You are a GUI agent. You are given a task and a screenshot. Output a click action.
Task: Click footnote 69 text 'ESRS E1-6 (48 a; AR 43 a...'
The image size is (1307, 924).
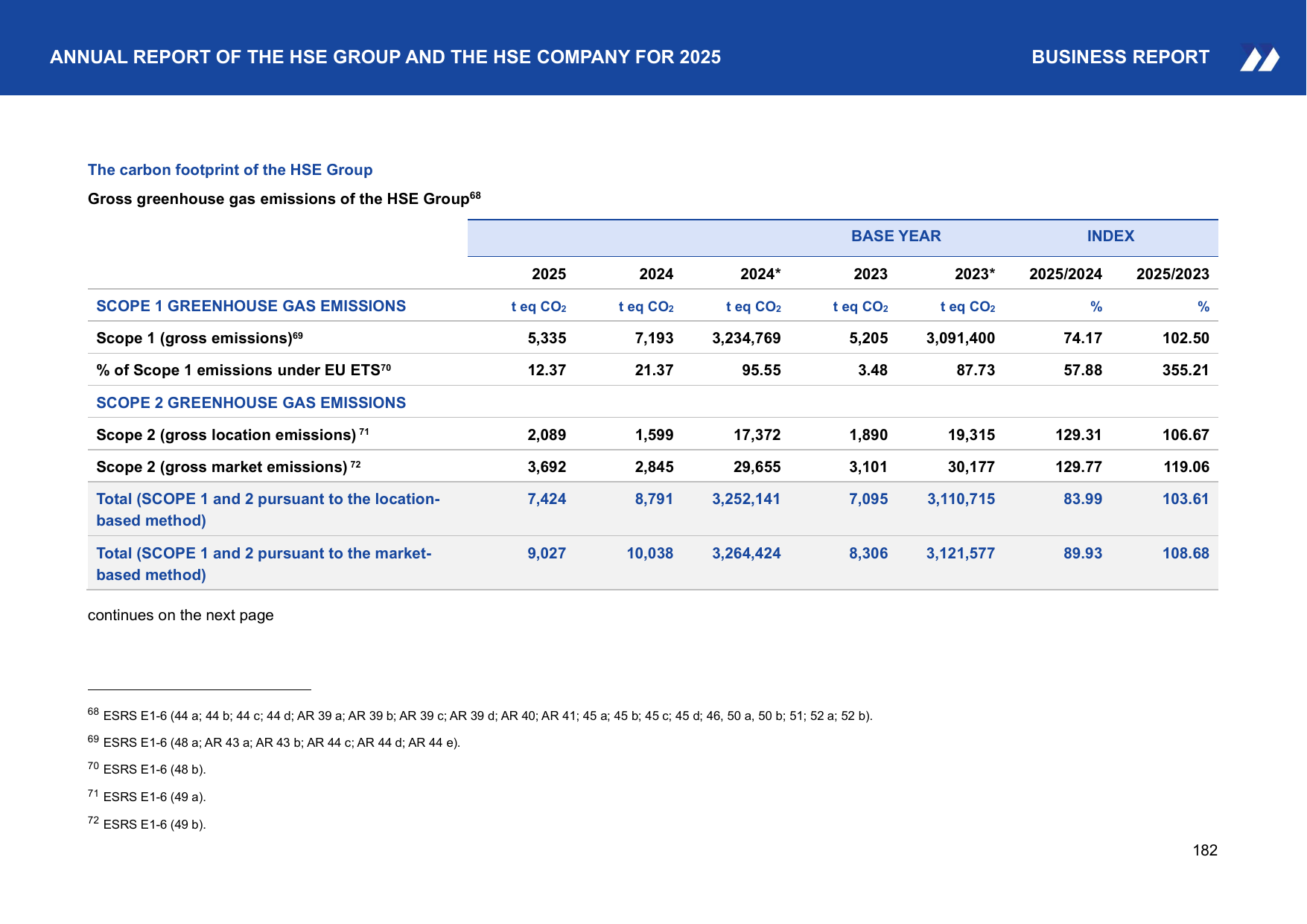[282, 742]
